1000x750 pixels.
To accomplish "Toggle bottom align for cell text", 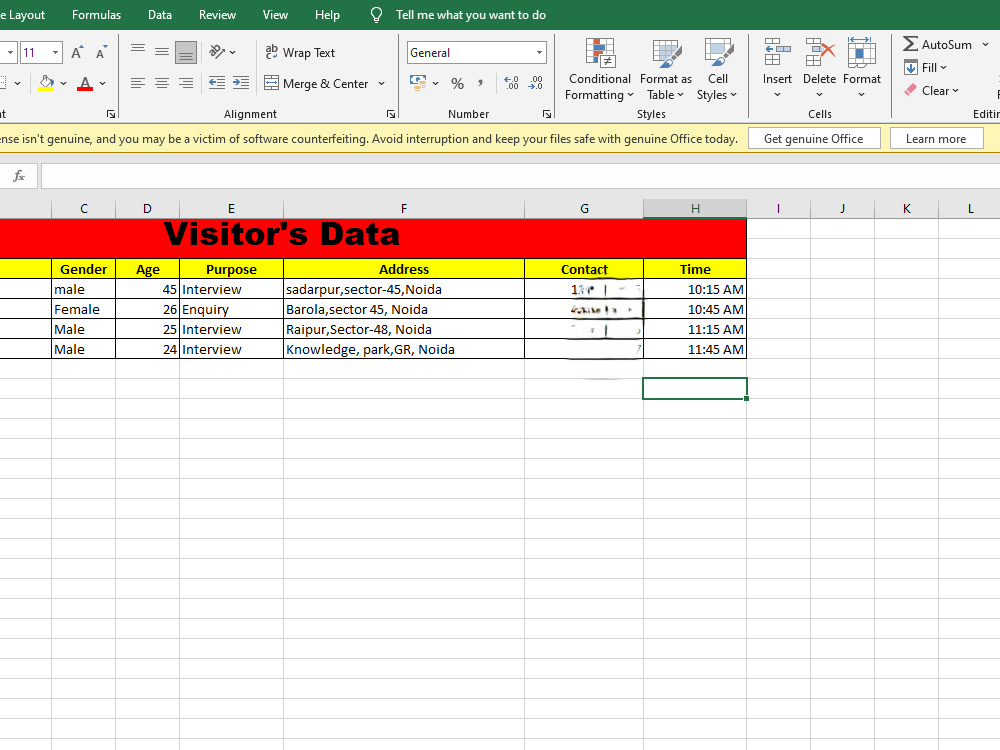I will point(186,52).
